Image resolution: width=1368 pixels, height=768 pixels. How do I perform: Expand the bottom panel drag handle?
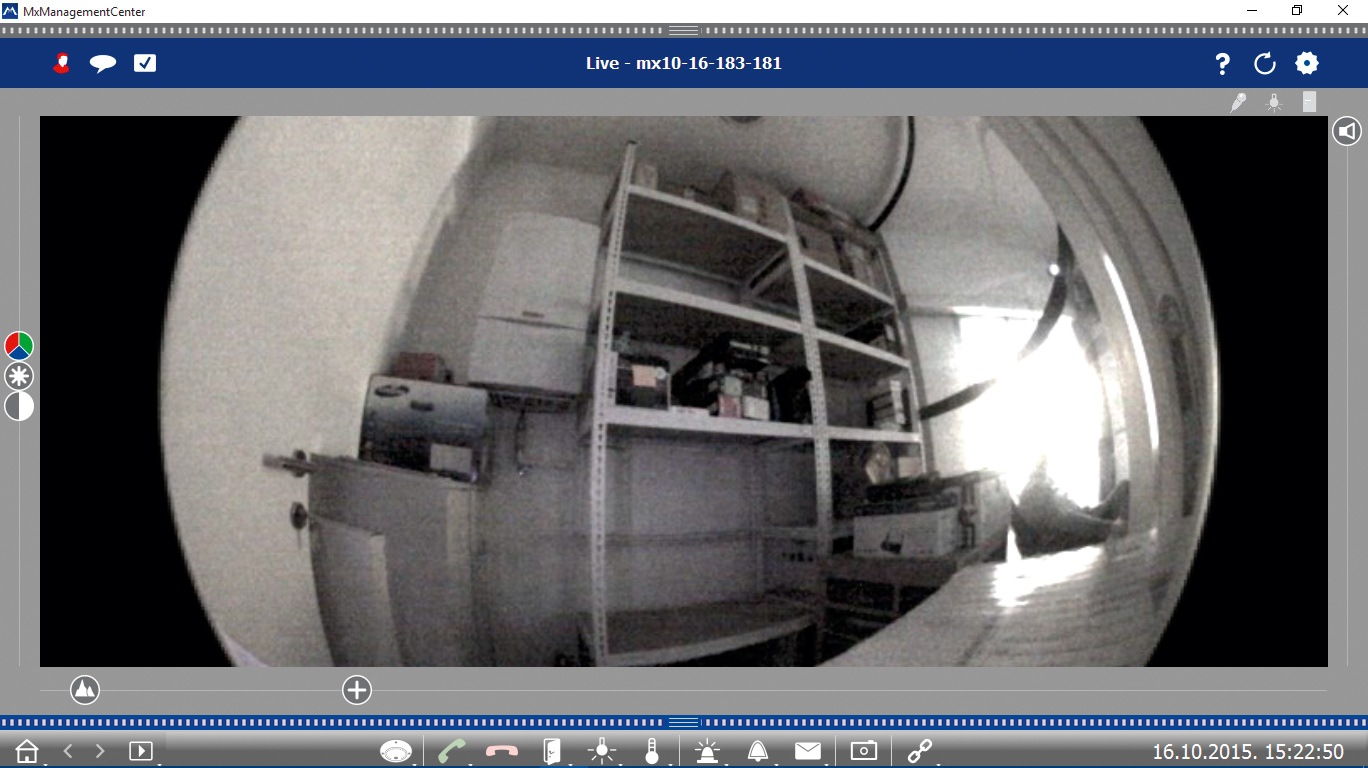pyautogui.click(x=684, y=722)
